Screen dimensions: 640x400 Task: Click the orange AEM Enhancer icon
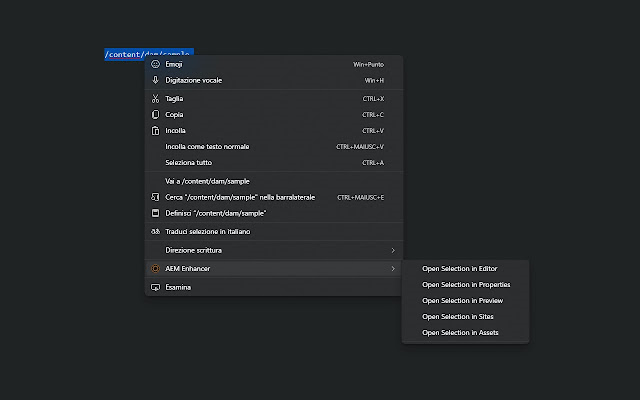point(155,268)
